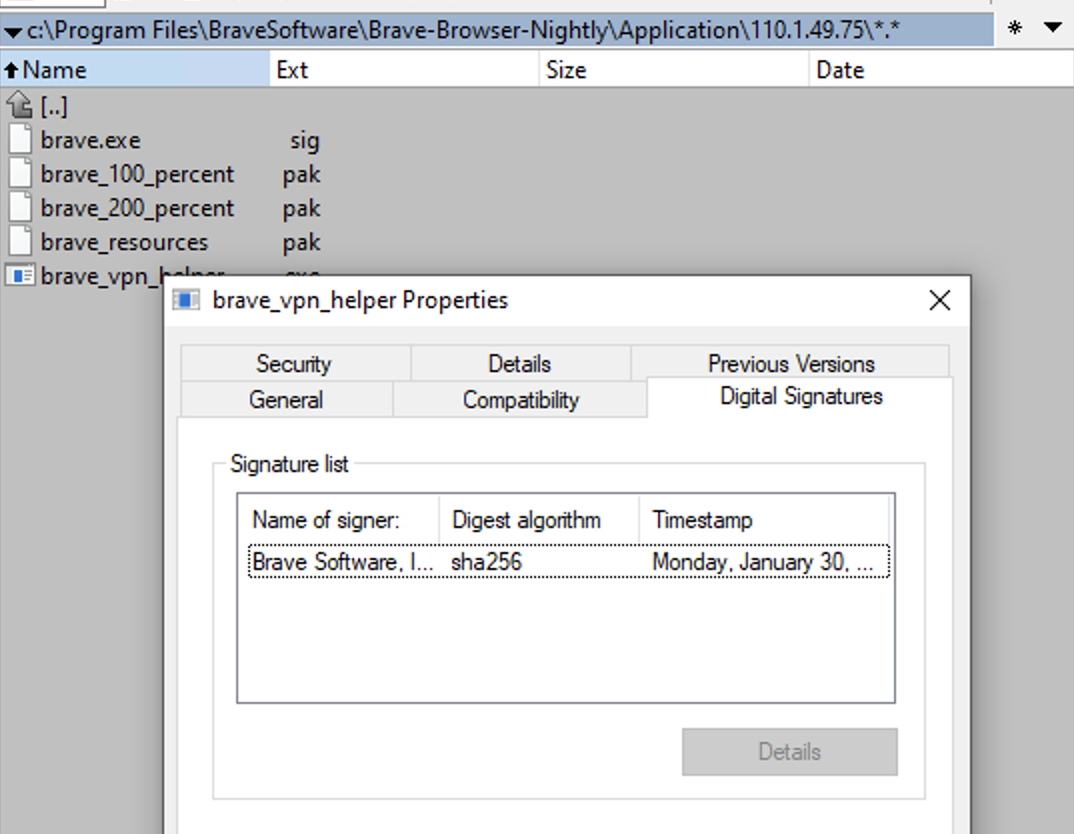The height and width of the screenshot is (834, 1074).
Task: Click the brave_resources file name
Action: [x=124, y=242]
